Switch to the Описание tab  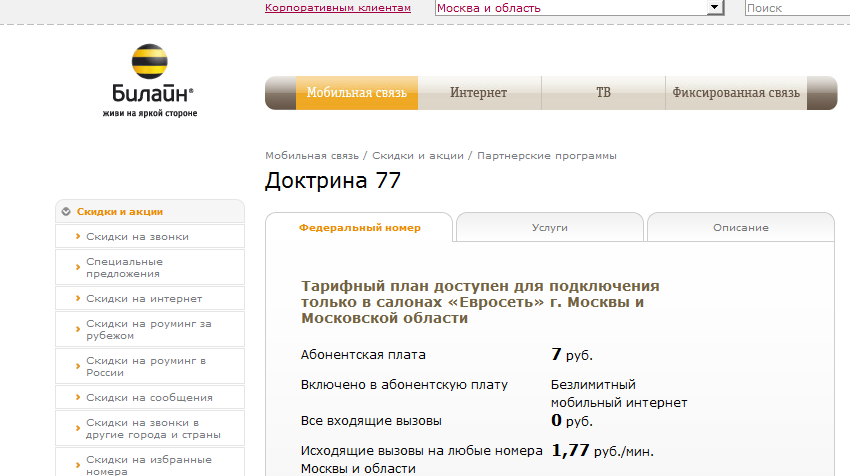click(740, 228)
